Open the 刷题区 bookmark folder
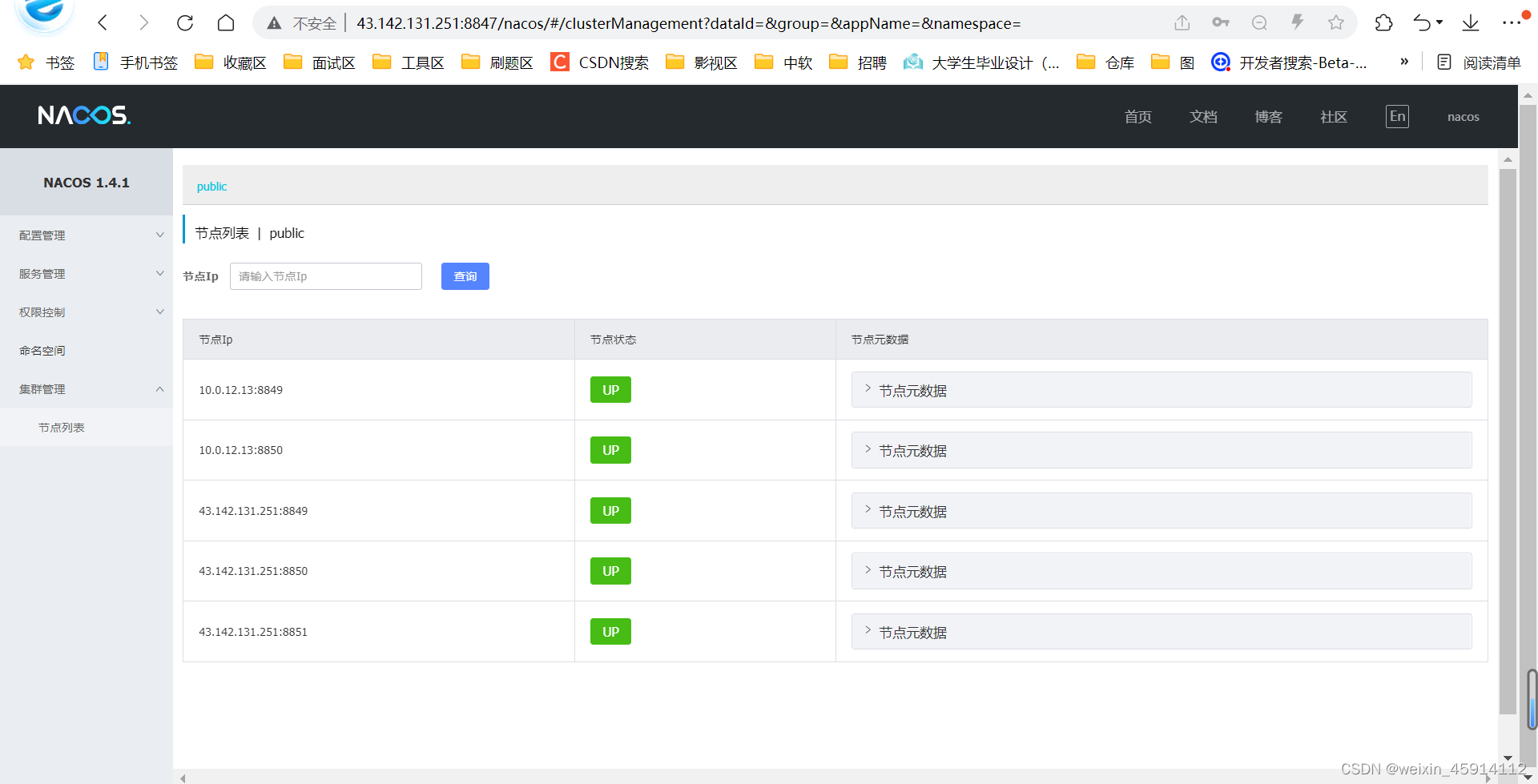Viewport: 1538px width, 784px height. [497, 62]
